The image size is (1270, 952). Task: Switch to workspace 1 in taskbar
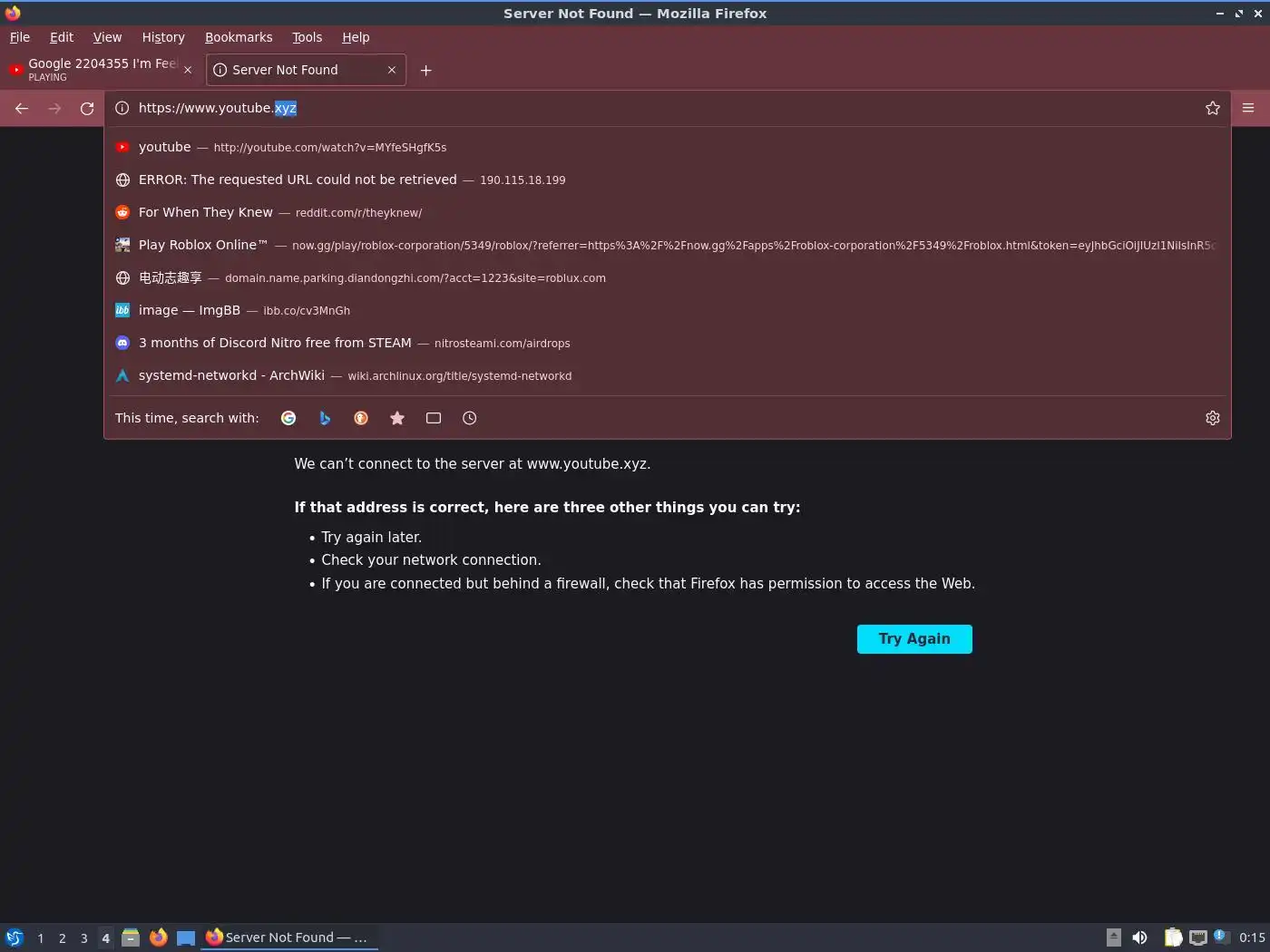(41, 938)
